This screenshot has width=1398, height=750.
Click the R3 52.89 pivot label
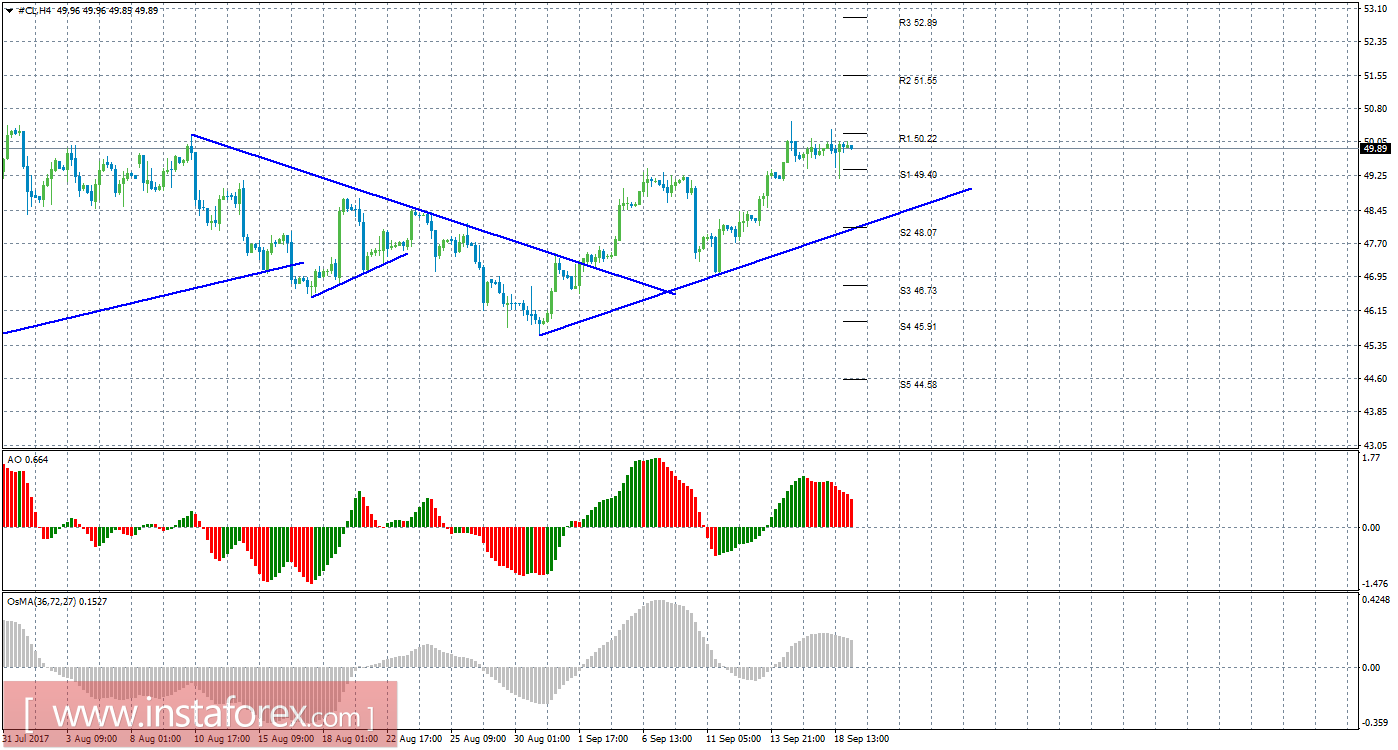point(918,22)
